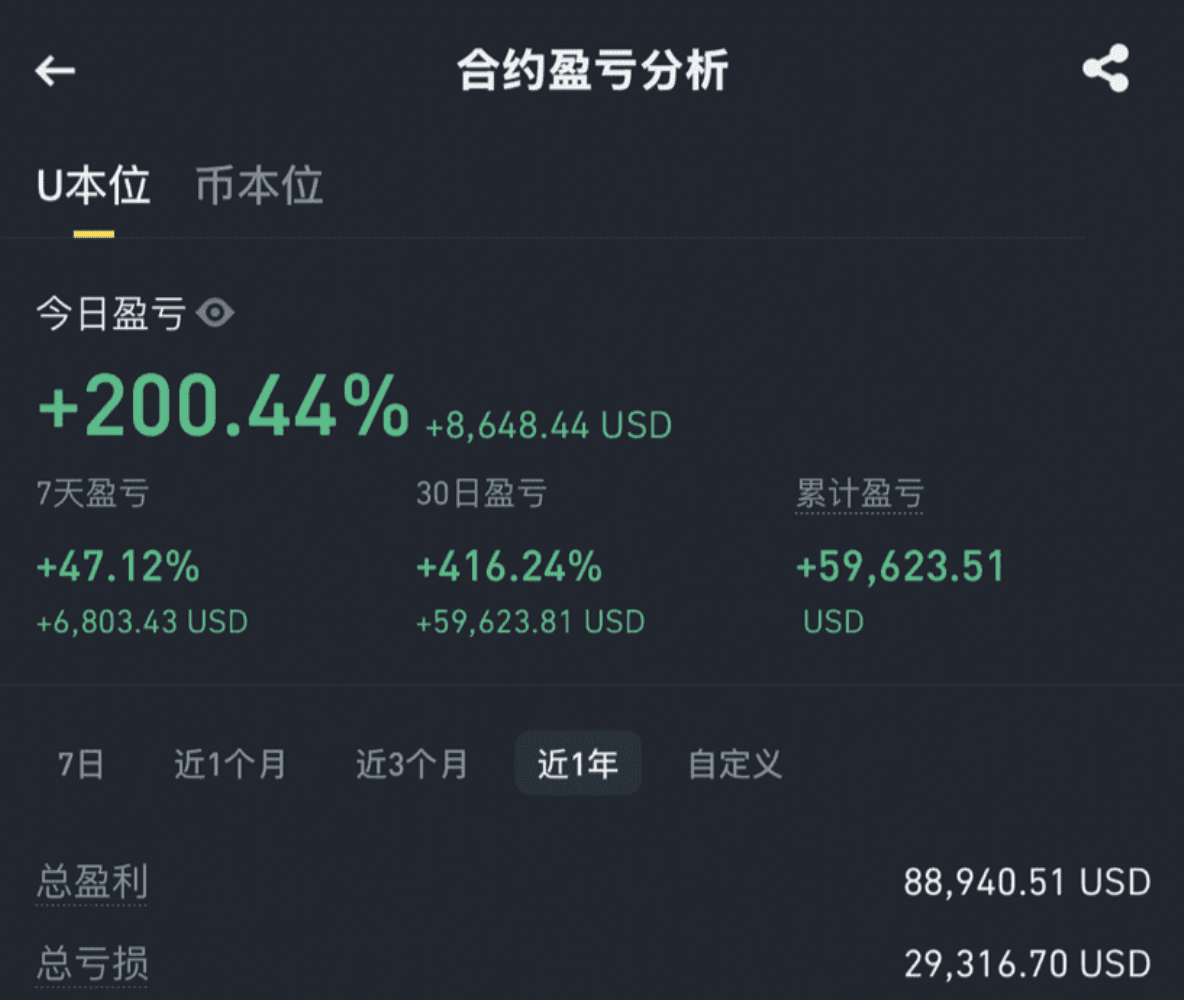Click the 88,940.51 USD total profit amount
1184x1000 pixels.
(x=1027, y=882)
